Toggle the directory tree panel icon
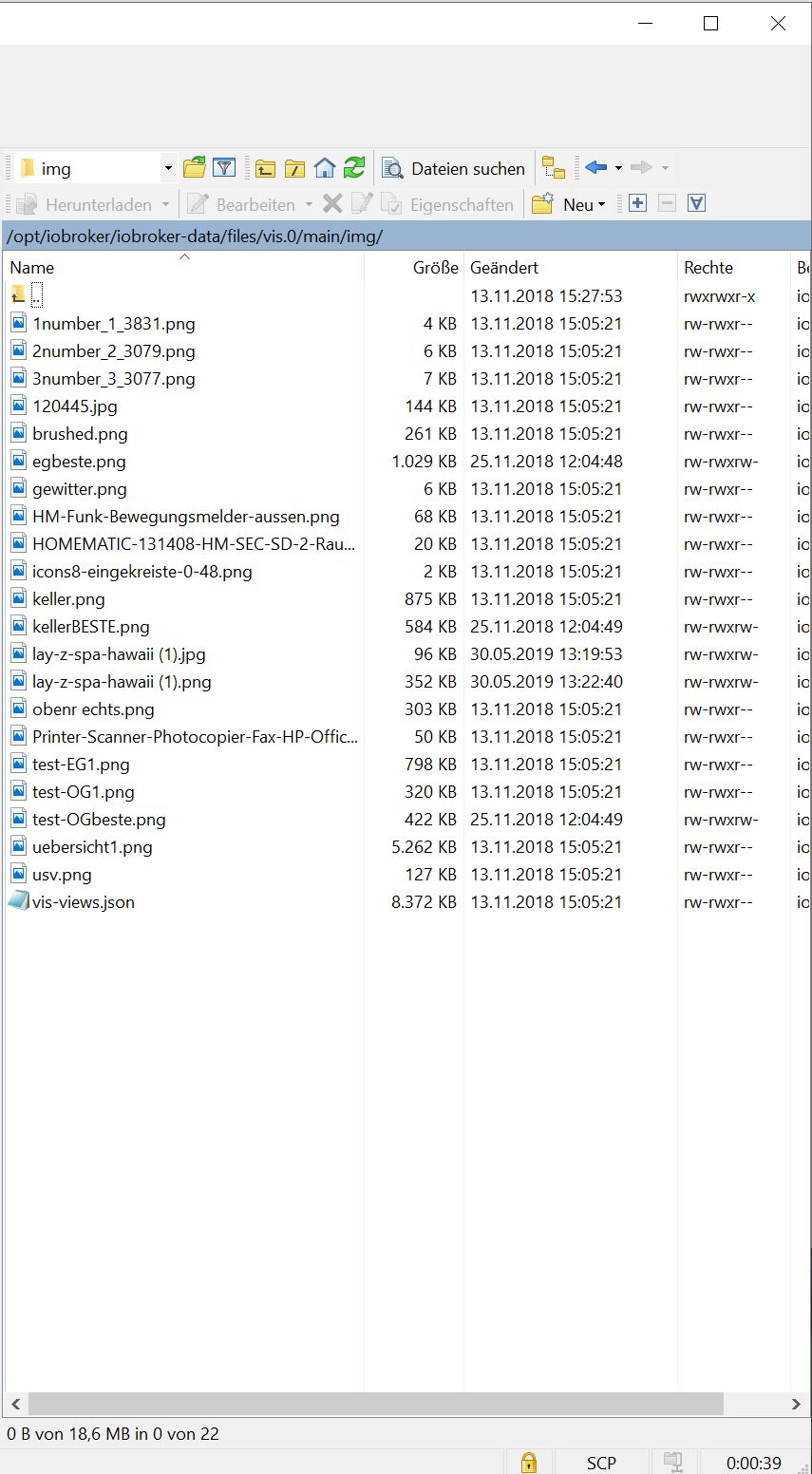The image size is (812, 1474). (554, 169)
